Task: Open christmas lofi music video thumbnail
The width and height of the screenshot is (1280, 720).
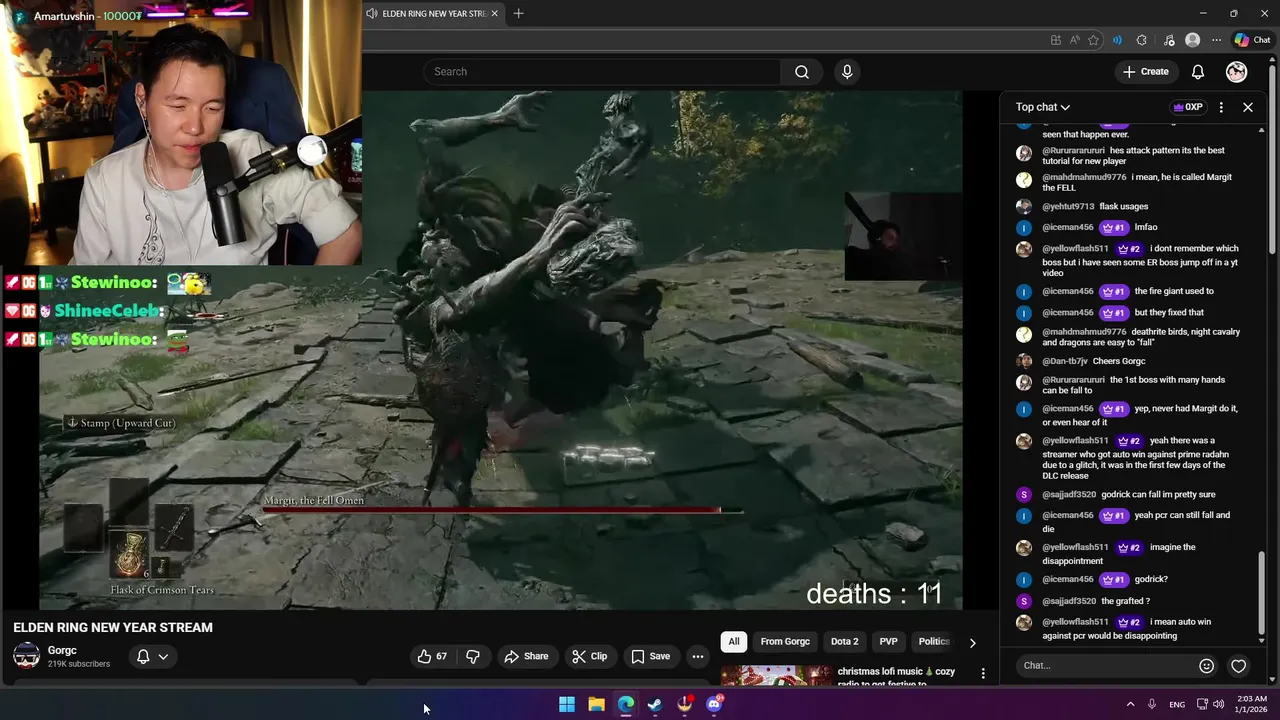Action: pos(776,676)
